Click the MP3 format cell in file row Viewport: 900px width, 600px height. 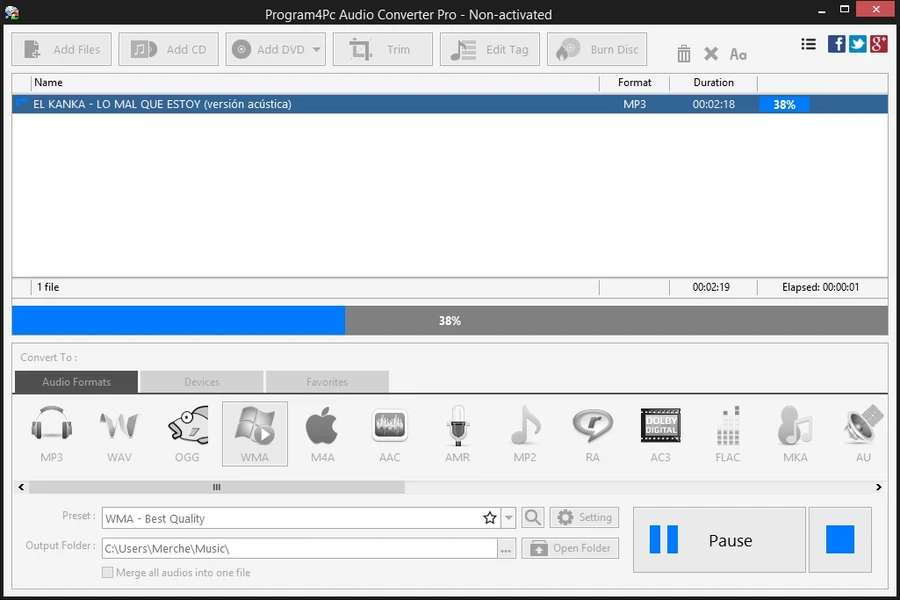tap(634, 104)
